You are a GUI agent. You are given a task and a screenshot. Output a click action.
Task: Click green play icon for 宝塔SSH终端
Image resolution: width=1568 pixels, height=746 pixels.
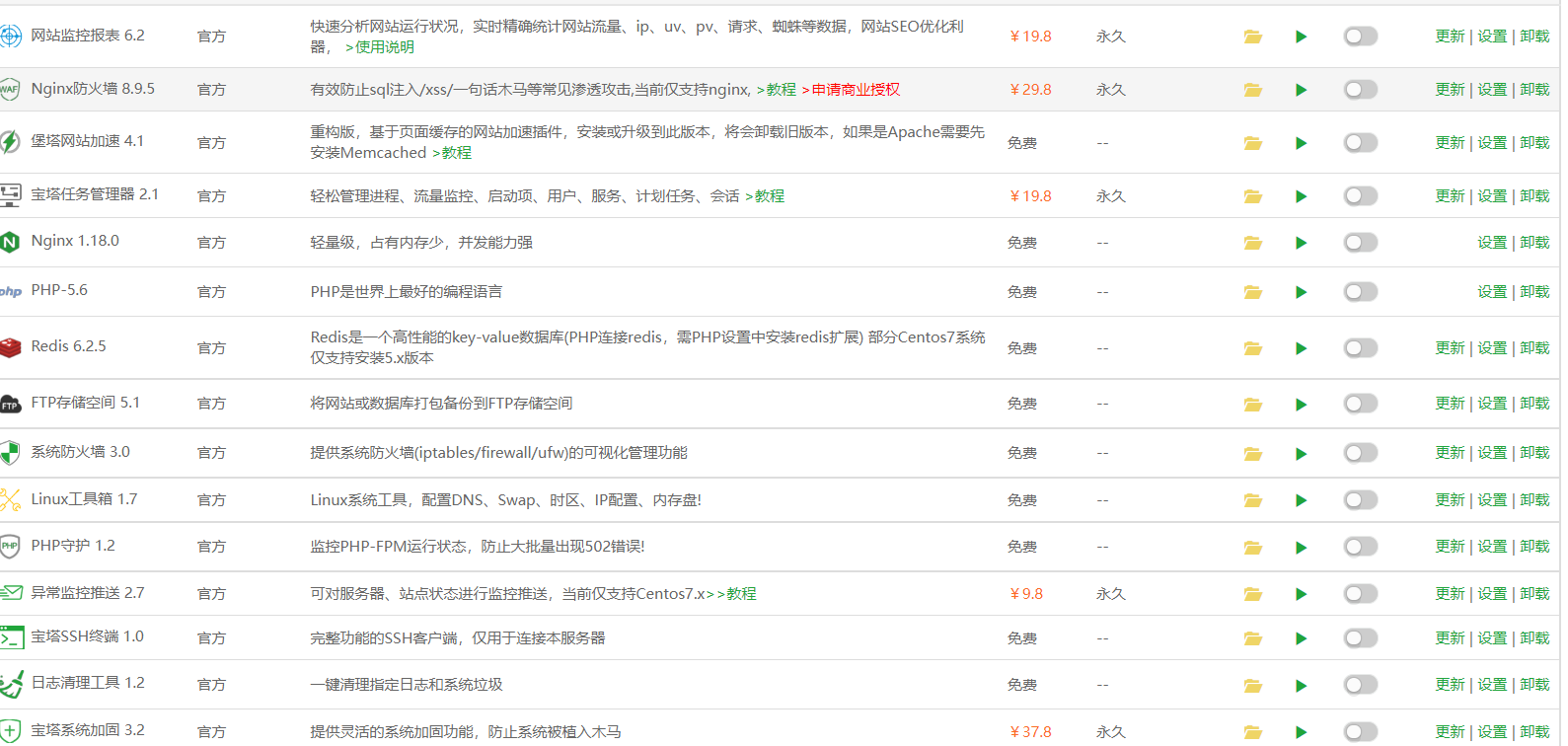pos(1301,638)
